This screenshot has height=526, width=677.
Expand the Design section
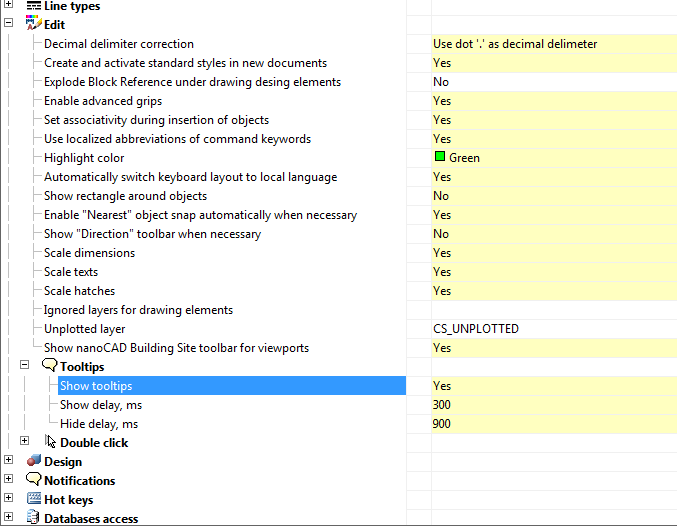pos(9,461)
